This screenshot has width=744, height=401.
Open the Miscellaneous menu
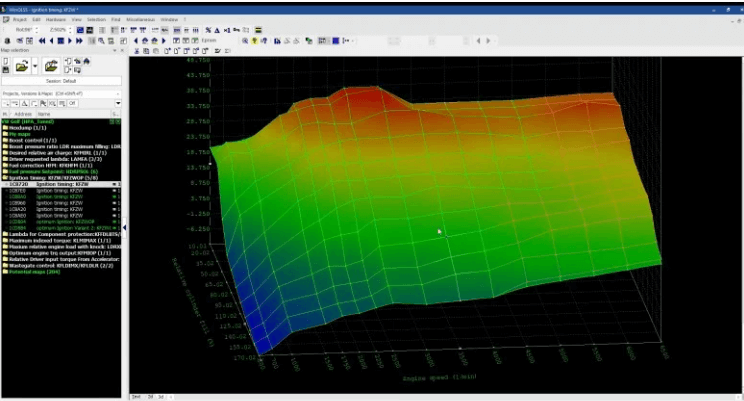[140, 19]
